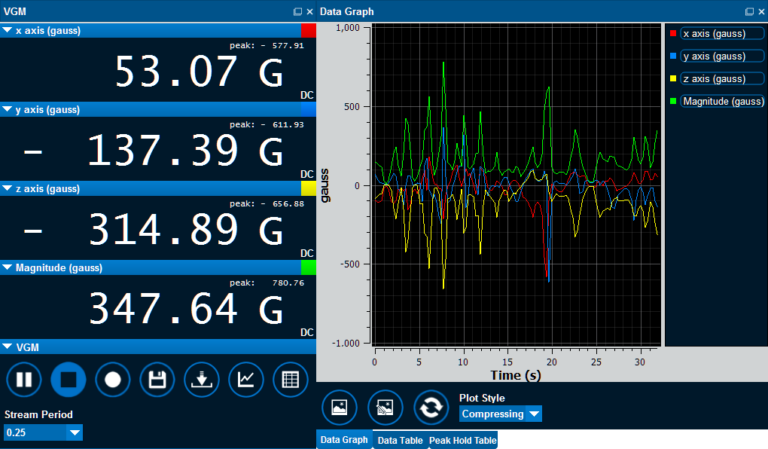The image size is (768, 449).
Task: Click the refresh graph circular arrows icon
Action: point(431,407)
